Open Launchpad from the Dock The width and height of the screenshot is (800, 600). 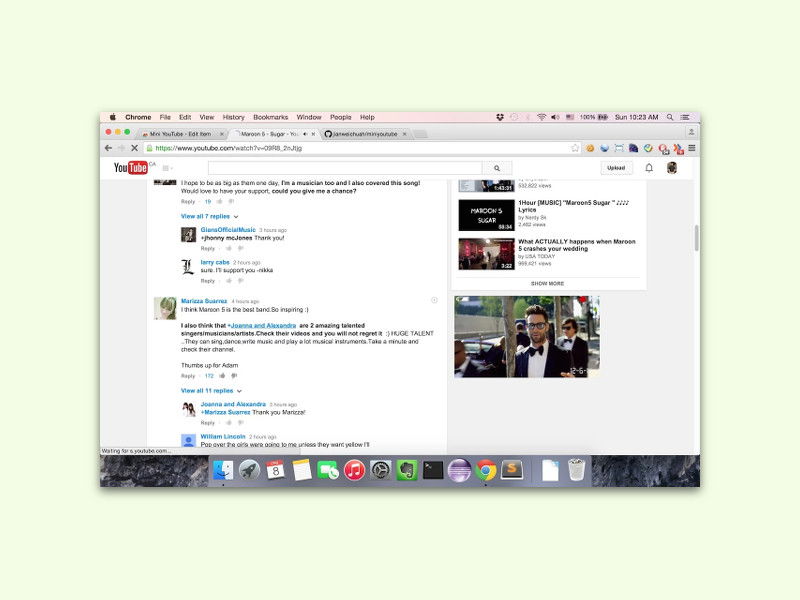tap(249, 470)
